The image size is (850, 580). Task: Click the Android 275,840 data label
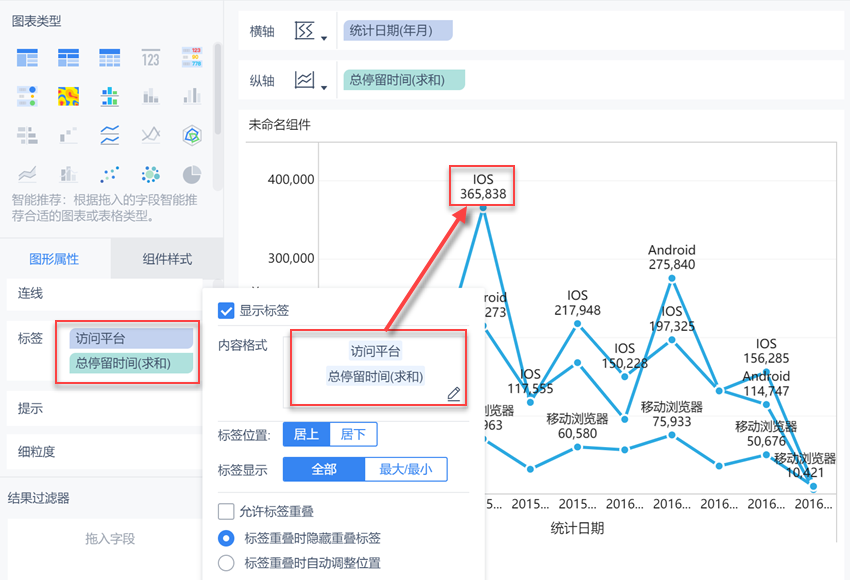(x=672, y=257)
